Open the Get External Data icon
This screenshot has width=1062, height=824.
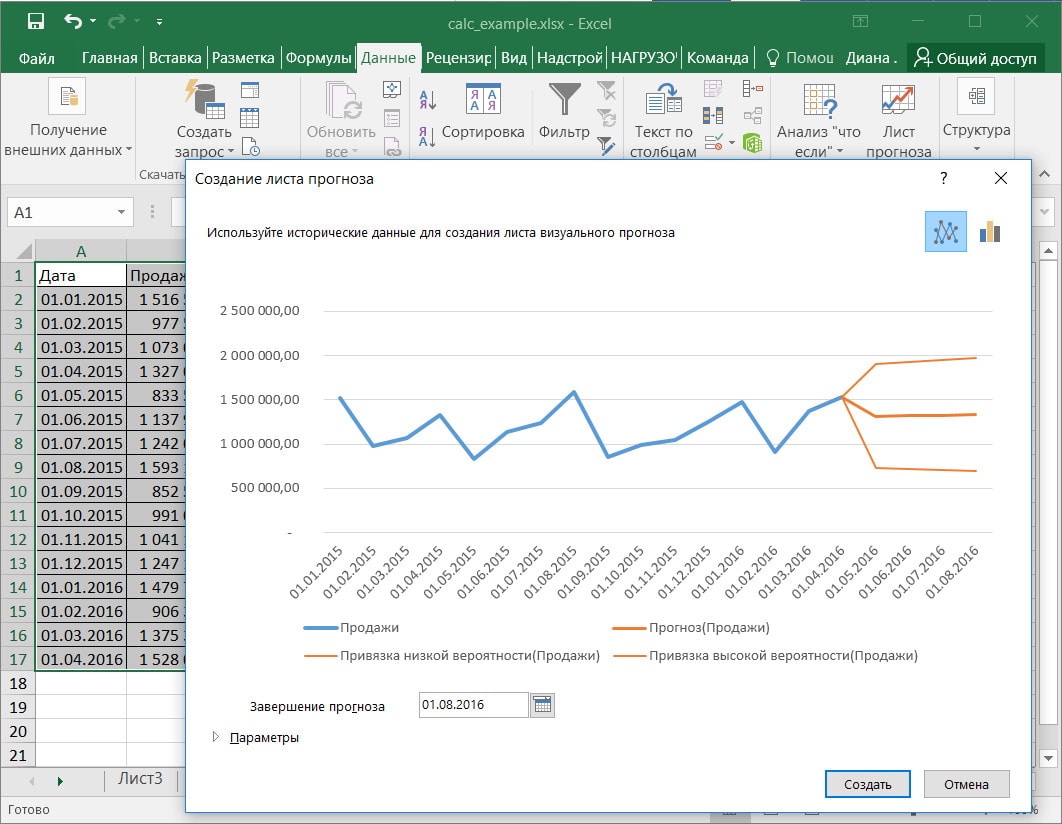click(x=67, y=96)
